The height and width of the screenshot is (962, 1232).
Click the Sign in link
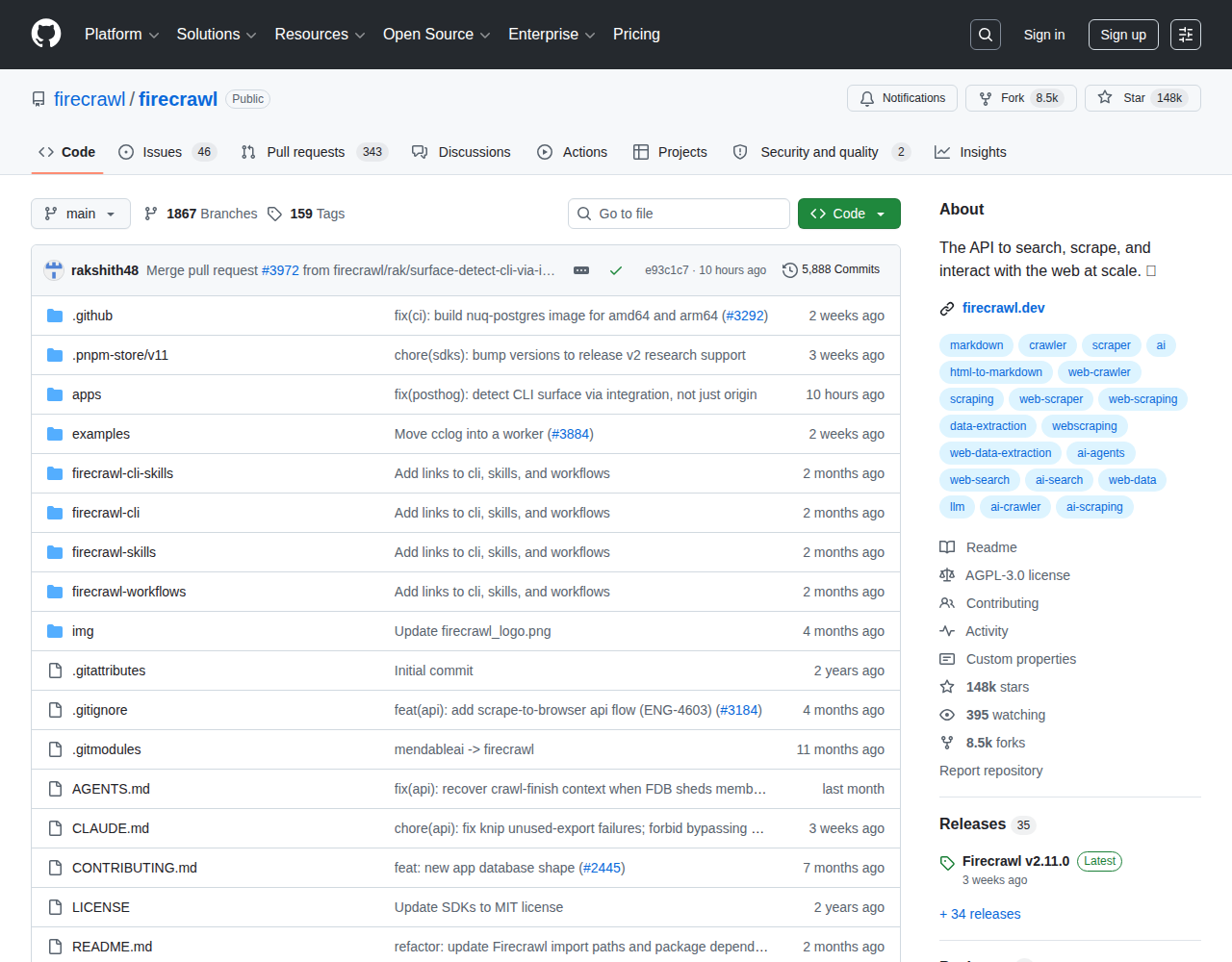pyautogui.click(x=1044, y=35)
